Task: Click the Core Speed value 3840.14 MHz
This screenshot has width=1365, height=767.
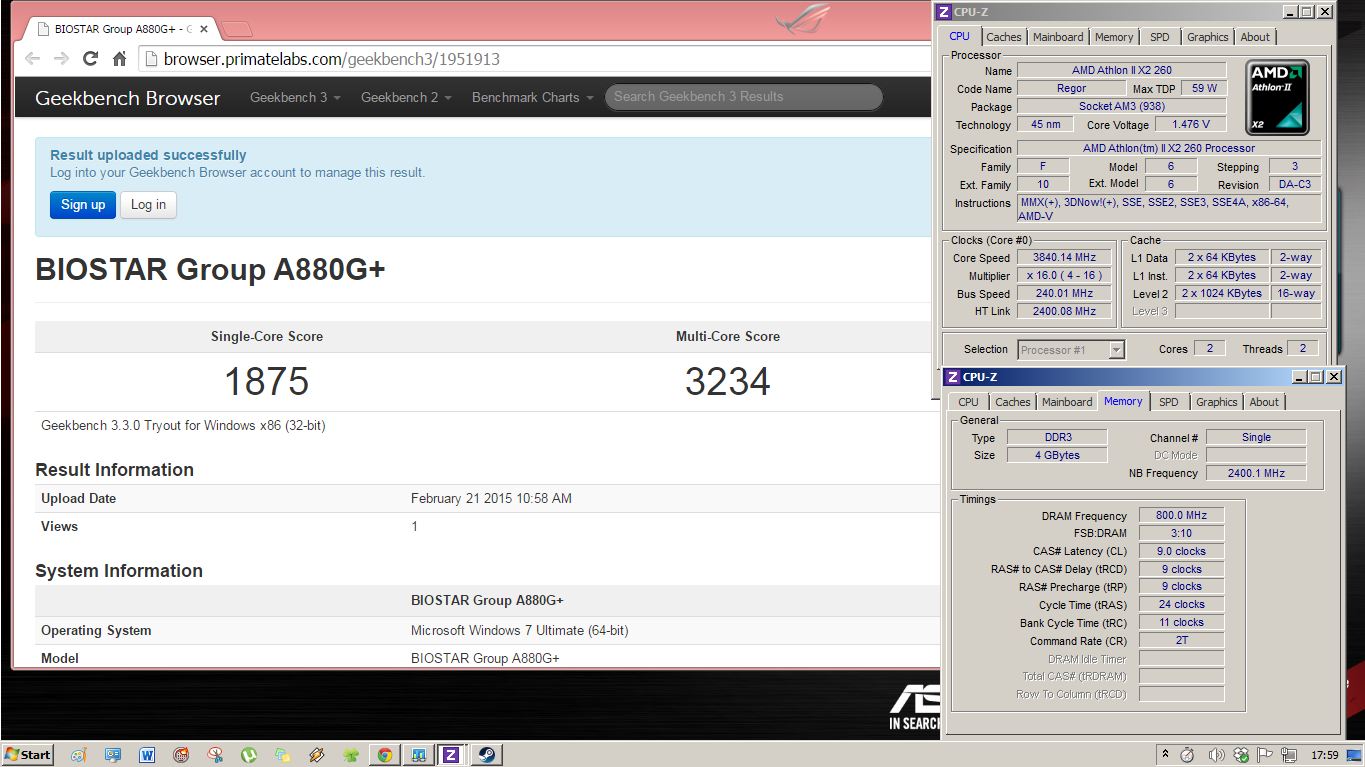Action: [x=1064, y=257]
